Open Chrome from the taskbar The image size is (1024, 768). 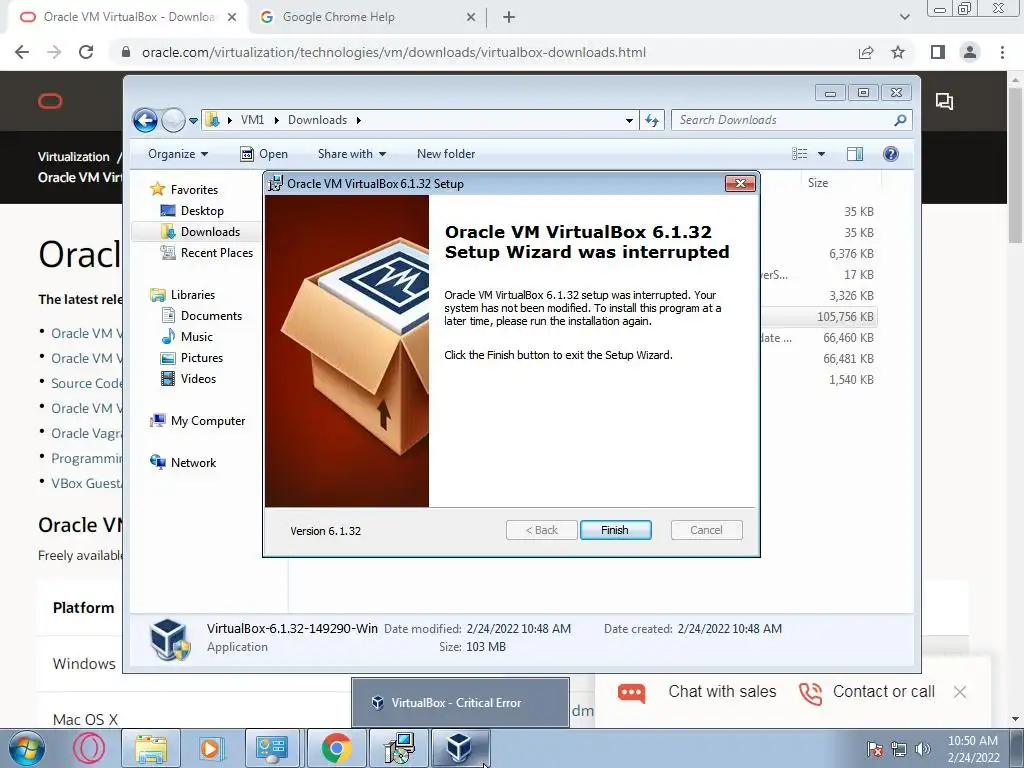click(x=336, y=748)
